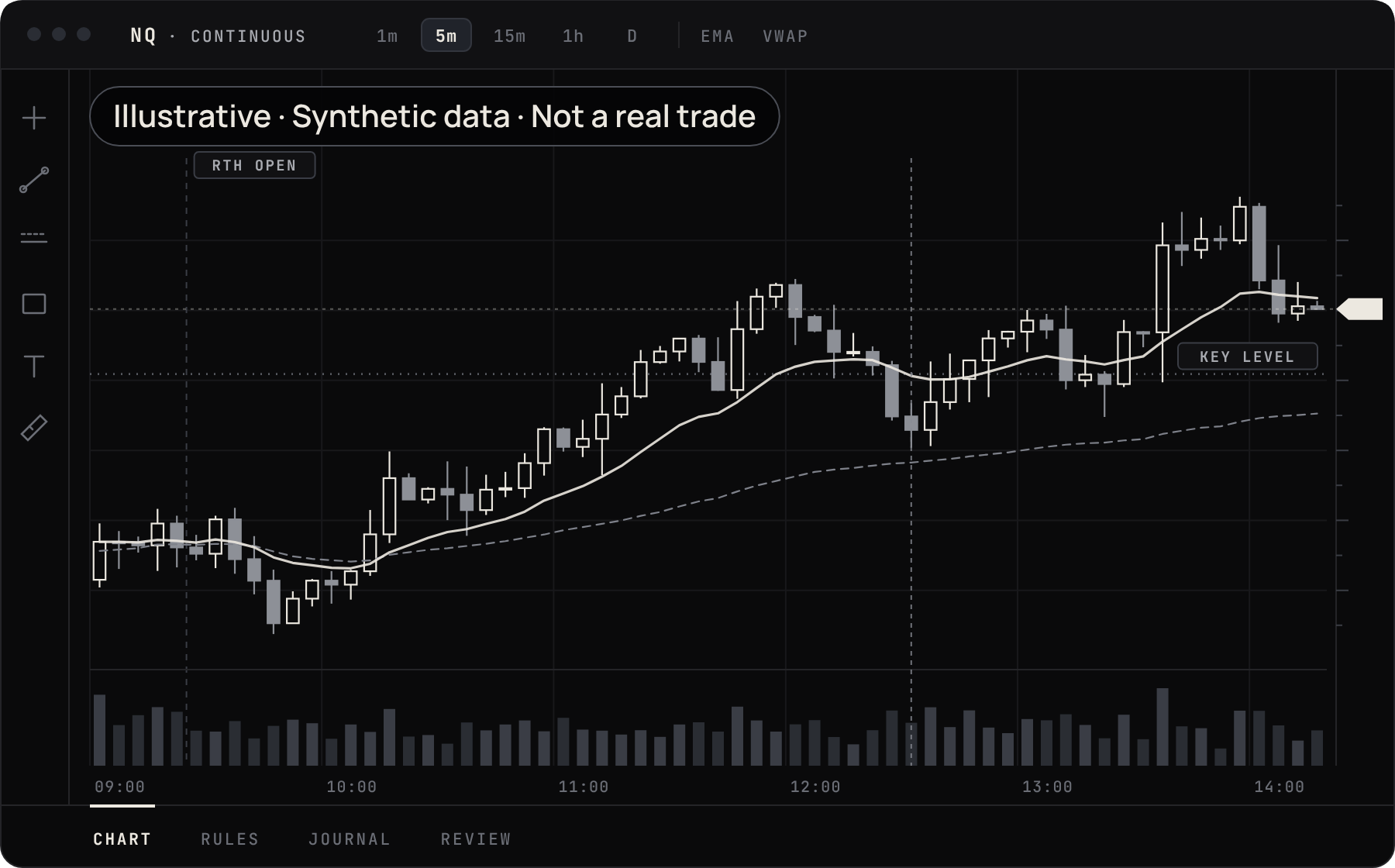The height and width of the screenshot is (868, 1395).
Task: Click the KEY LEVEL label
Action: [x=1248, y=356]
